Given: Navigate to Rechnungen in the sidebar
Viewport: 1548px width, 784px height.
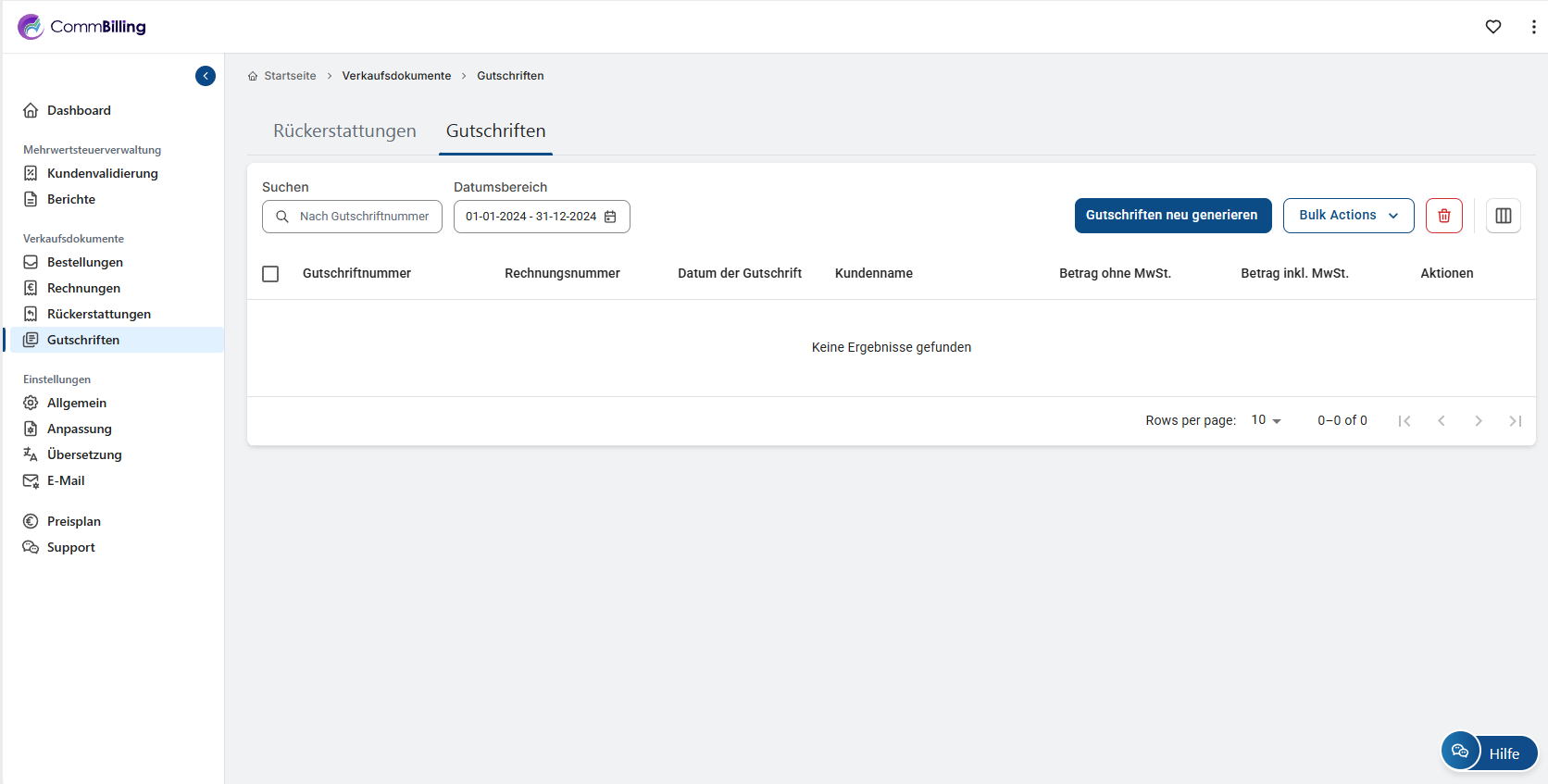Looking at the screenshot, I should 83,288.
